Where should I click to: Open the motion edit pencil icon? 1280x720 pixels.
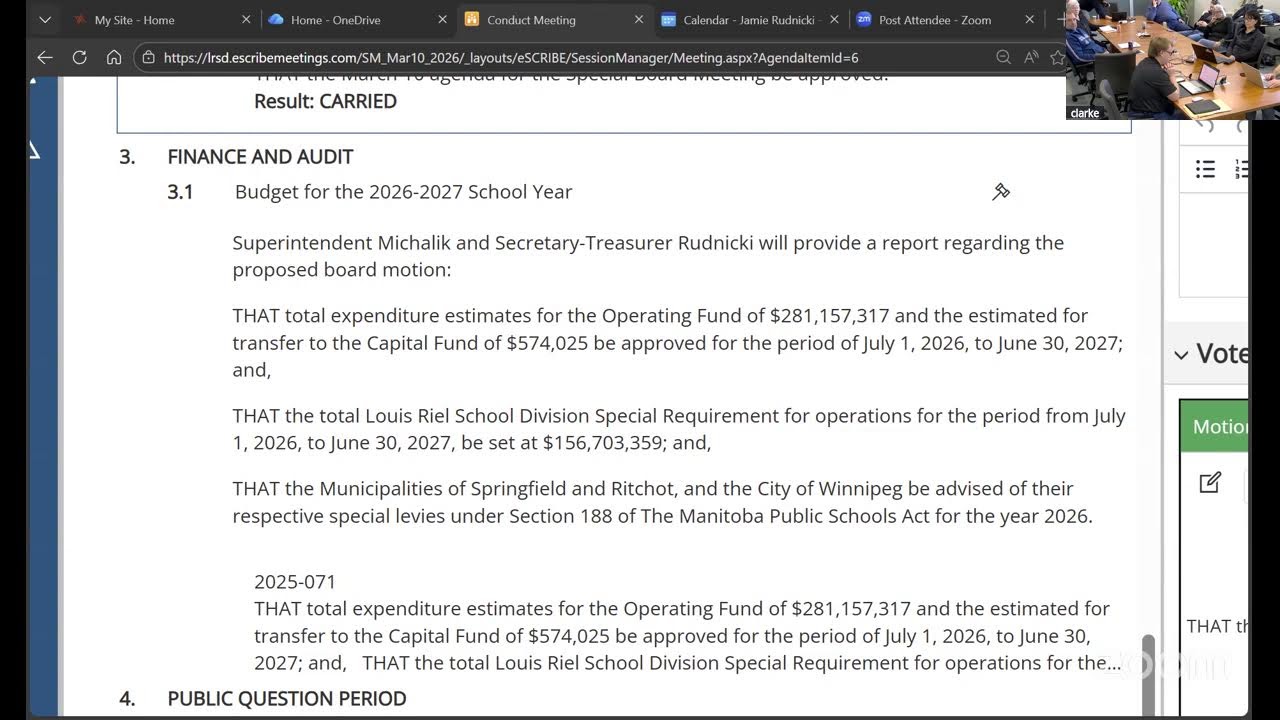[x=1210, y=483]
